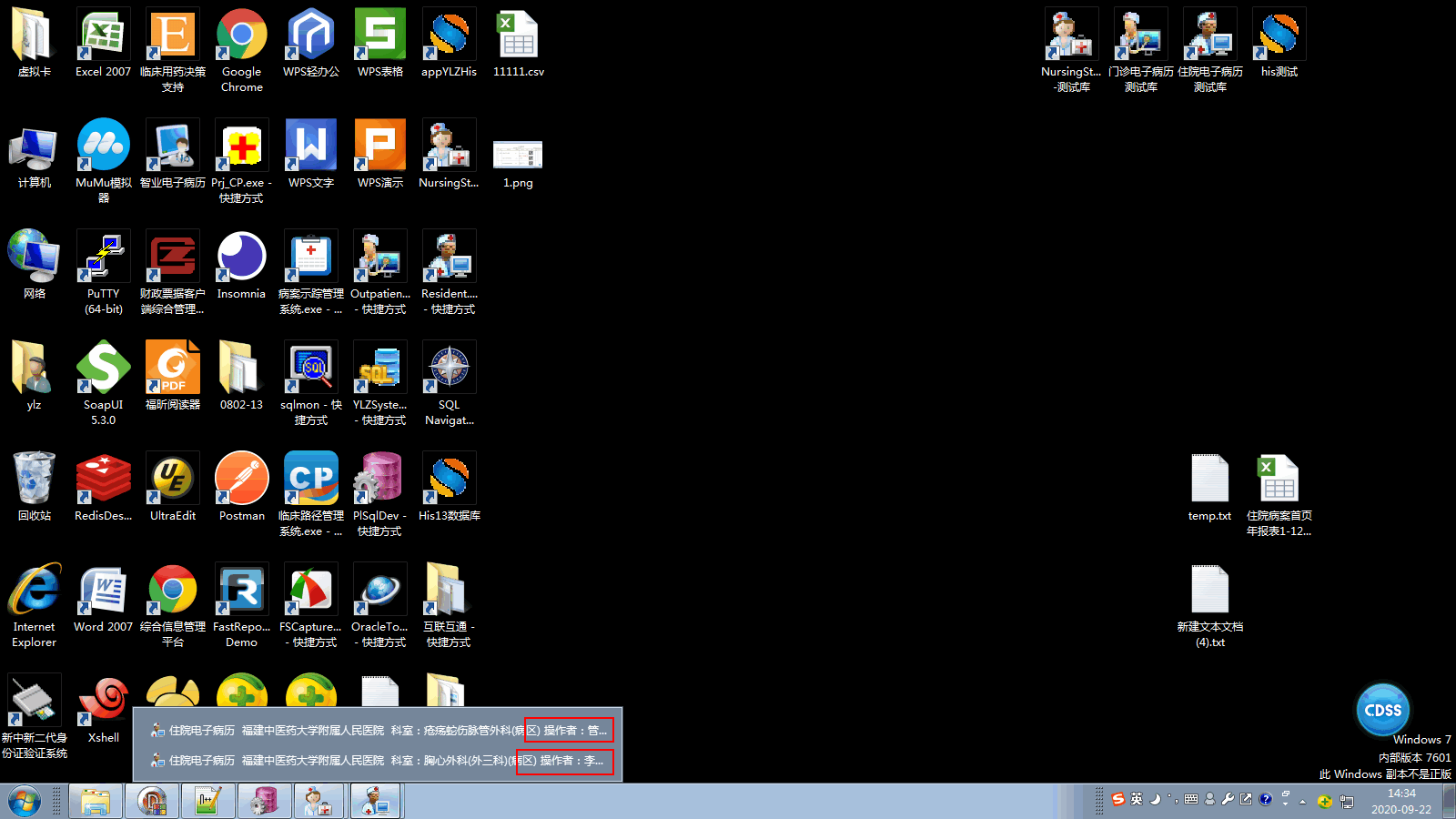Screen dimensions: 1456x819
Task: Select the 临床路径管理系统.exe shortcut
Action: 311,495
